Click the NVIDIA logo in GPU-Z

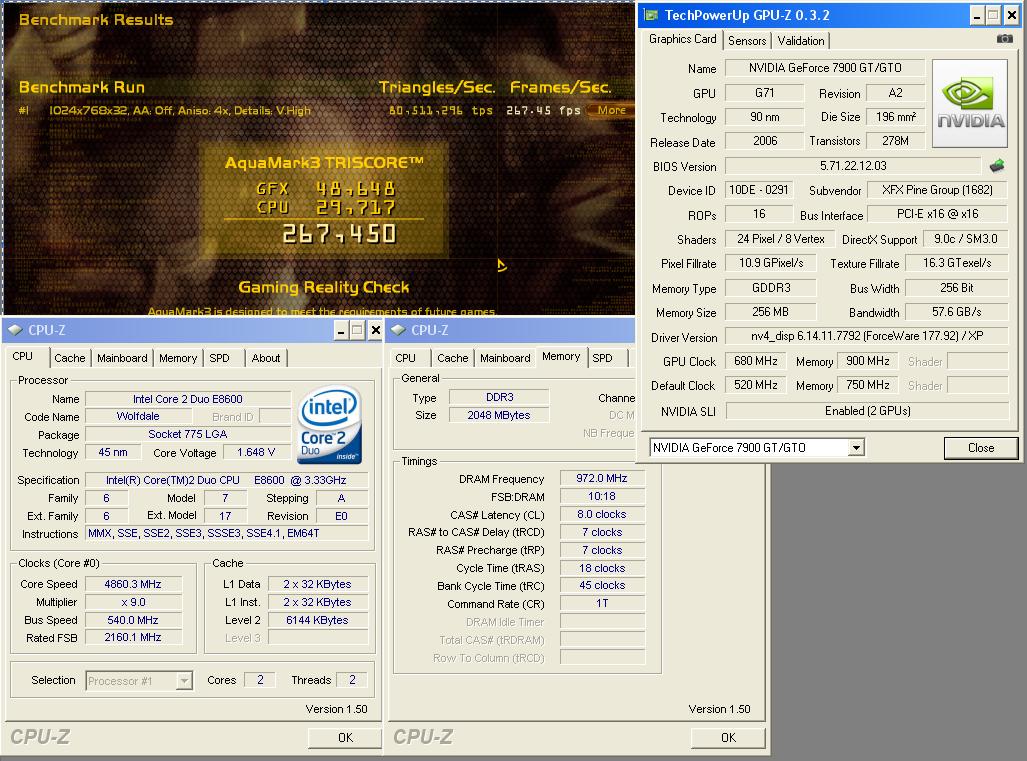point(969,103)
